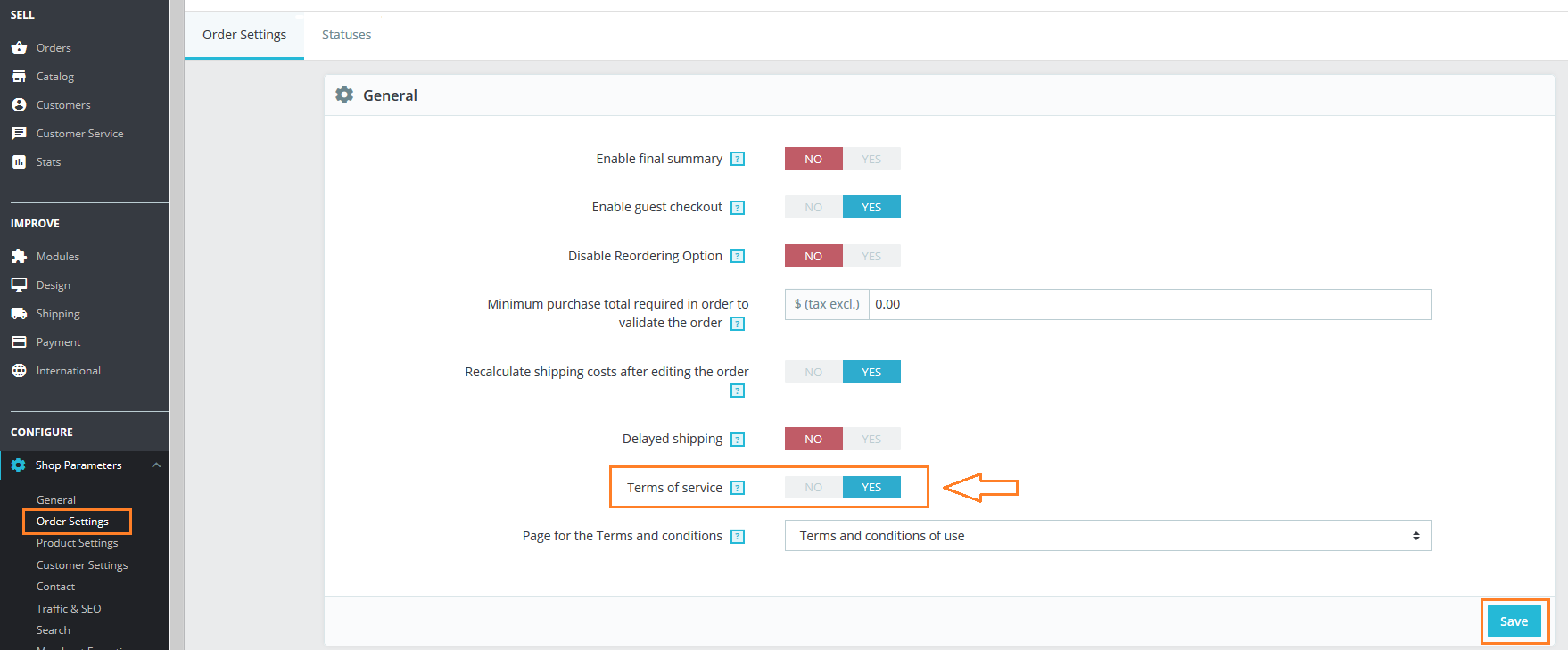
Task: Click the Shipping truck icon
Action: tap(19, 314)
